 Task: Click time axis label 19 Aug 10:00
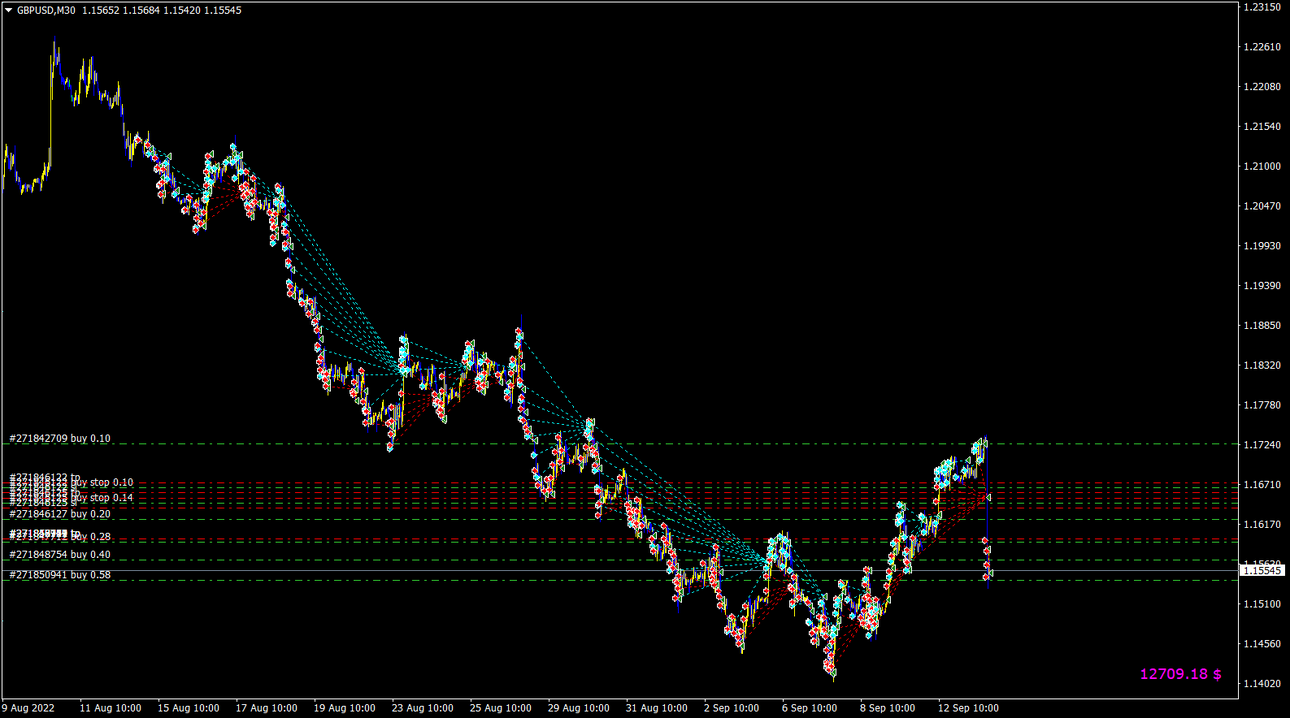[x=345, y=708]
